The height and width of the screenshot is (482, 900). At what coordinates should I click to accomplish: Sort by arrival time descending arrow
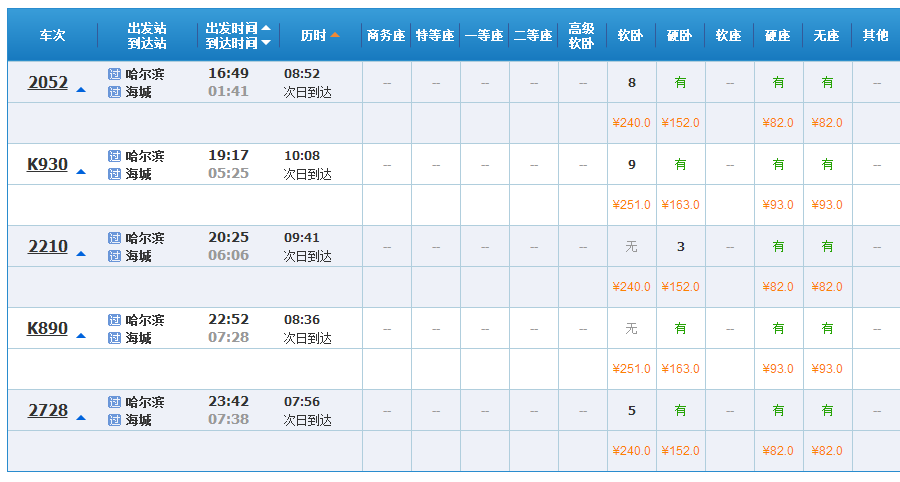pos(266,42)
